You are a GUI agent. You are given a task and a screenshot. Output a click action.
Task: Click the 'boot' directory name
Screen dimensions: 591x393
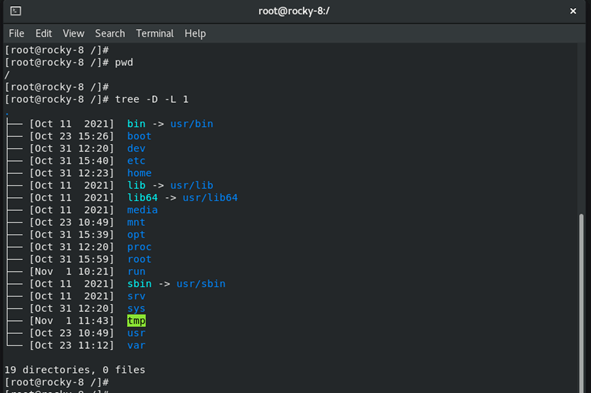tap(139, 136)
